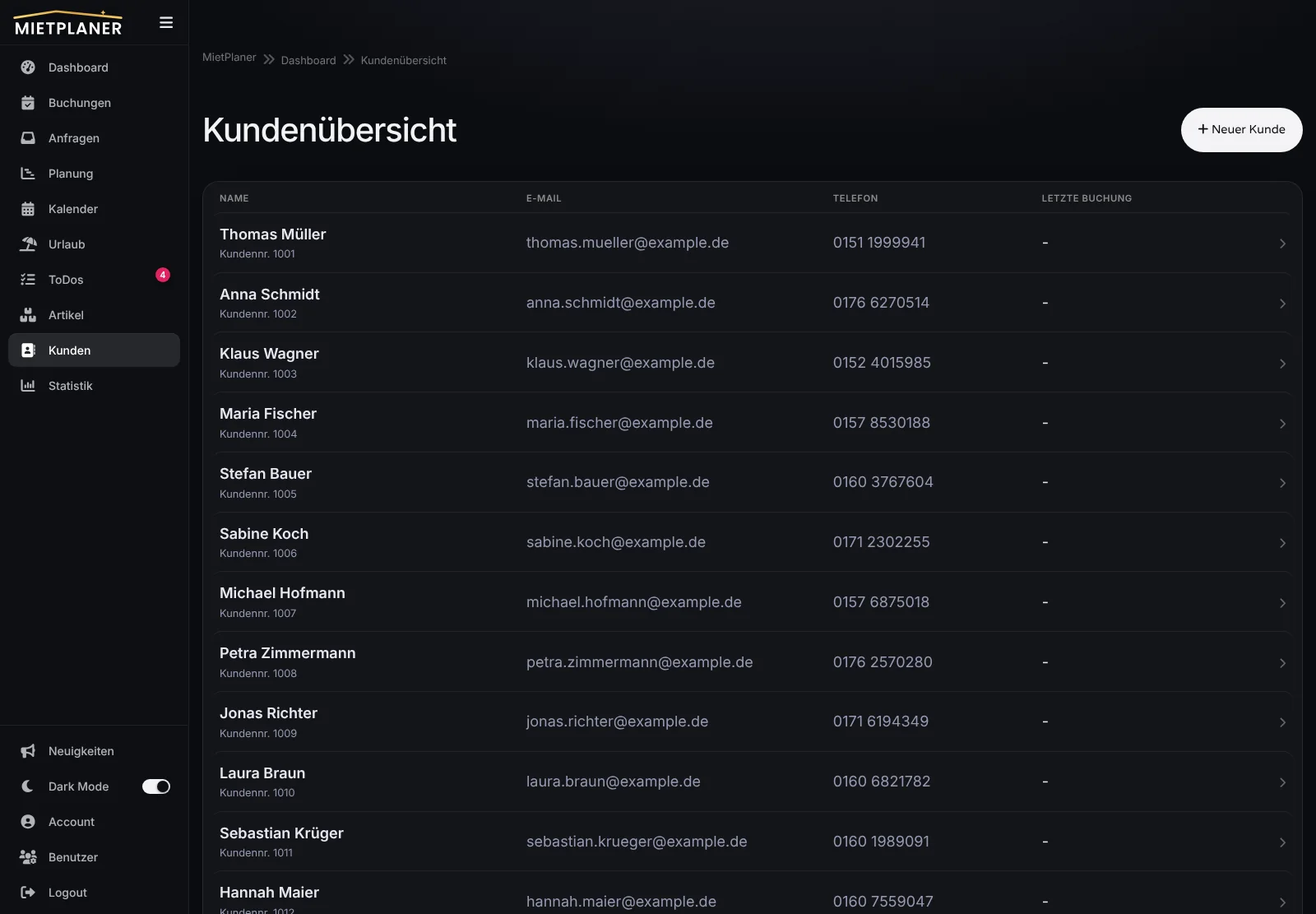Click phone number 0171 6194349
Viewport: 1316px width, 914px height.
point(881,721)
